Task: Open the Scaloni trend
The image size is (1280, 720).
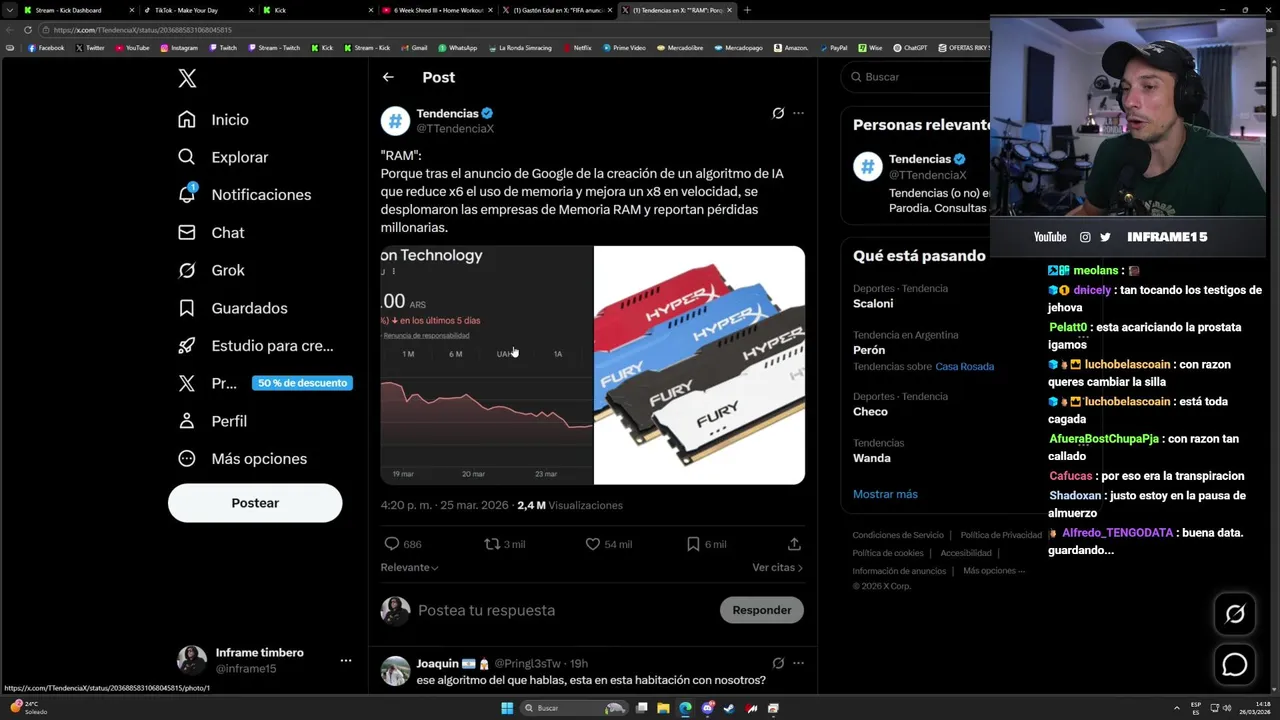Action: [x=873, y=303]
